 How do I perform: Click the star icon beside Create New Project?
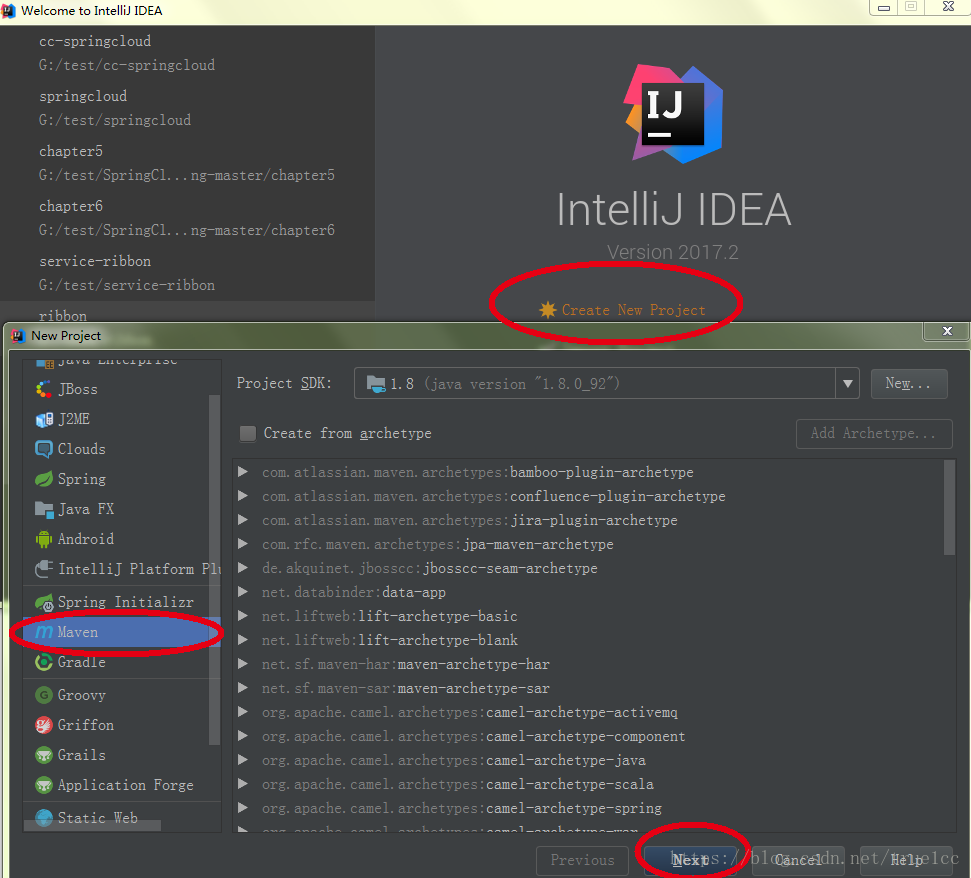(547, 310)
